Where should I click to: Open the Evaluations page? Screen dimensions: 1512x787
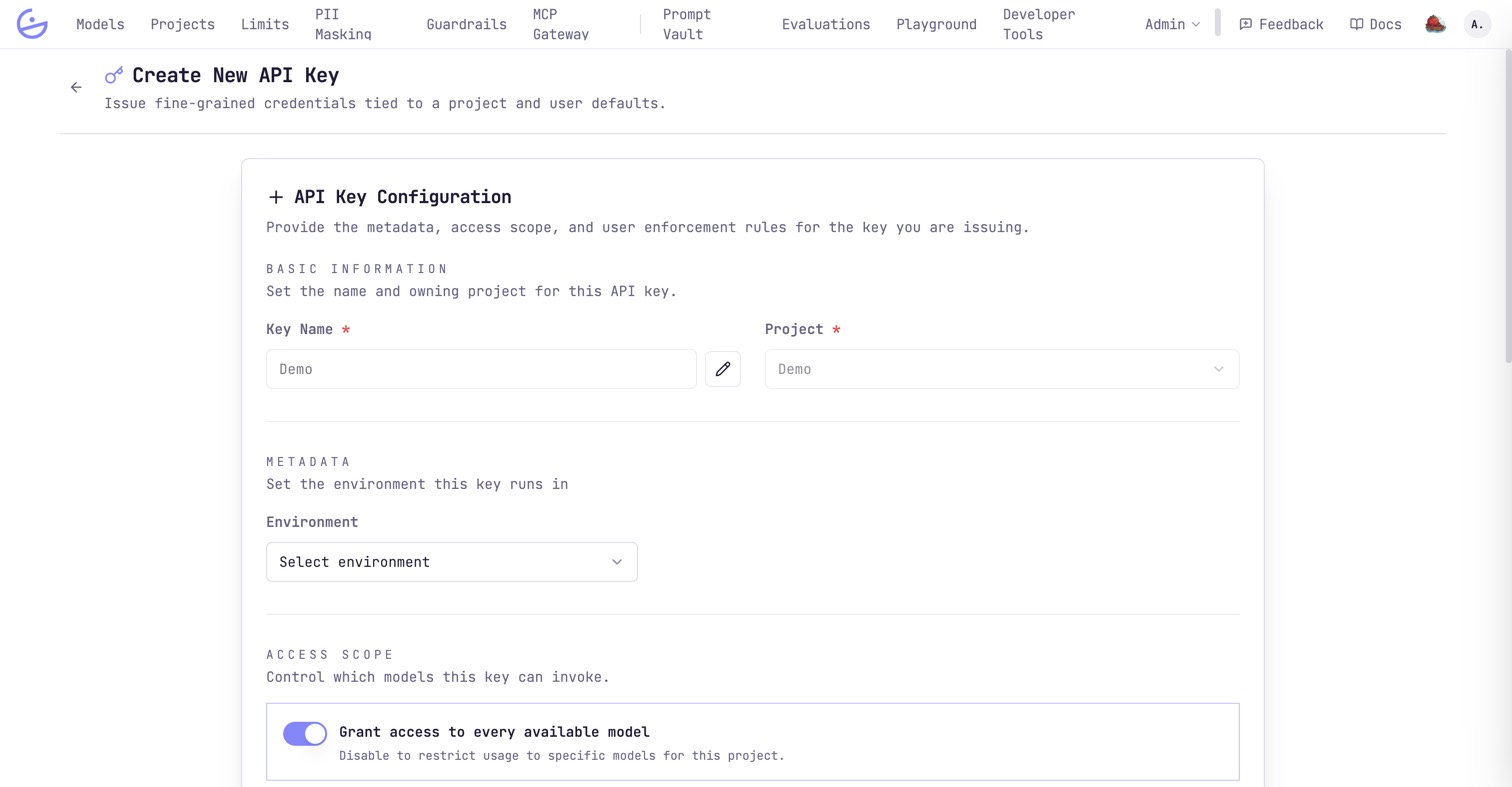(x=826, y=24)
